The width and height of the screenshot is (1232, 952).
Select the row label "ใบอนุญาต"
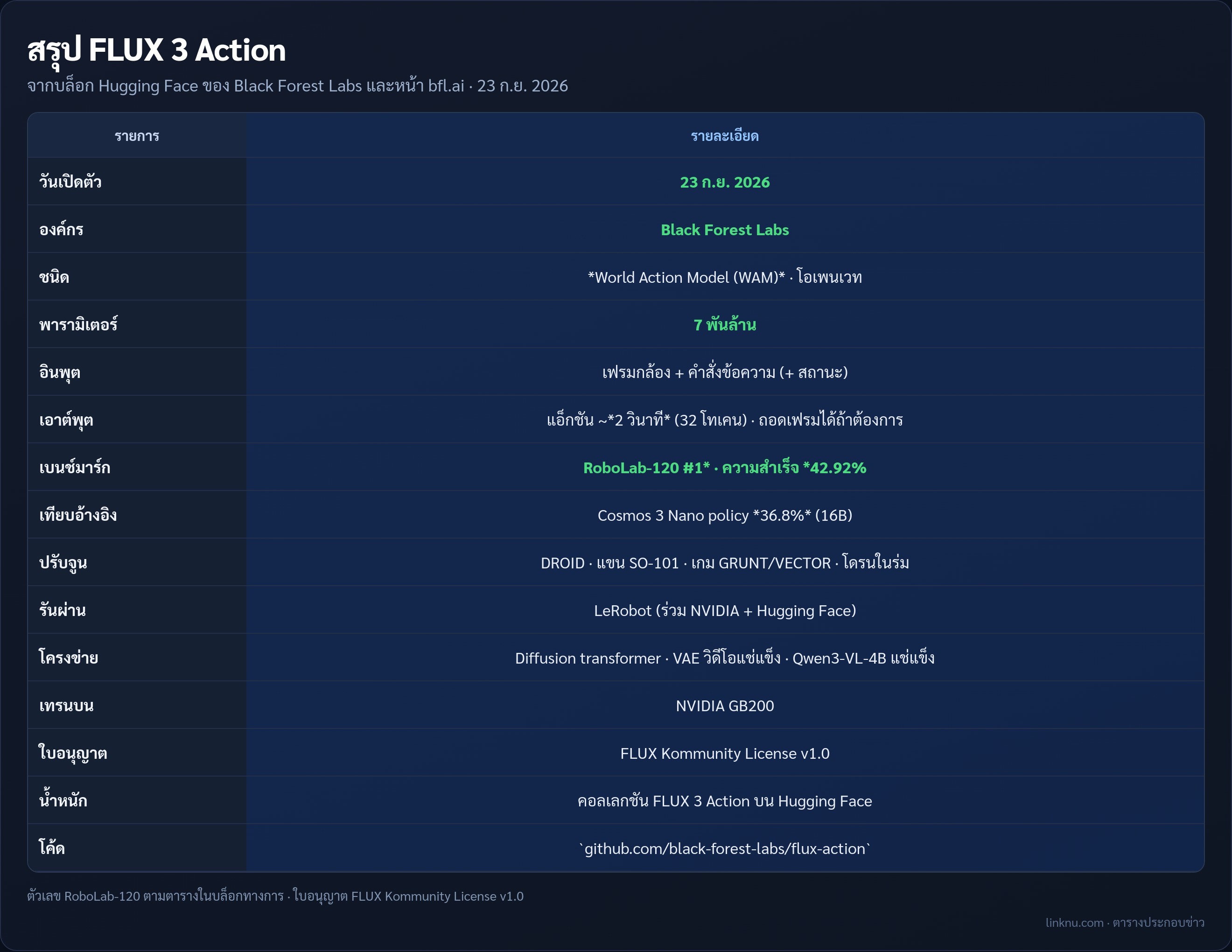click(x=73, y=754)
